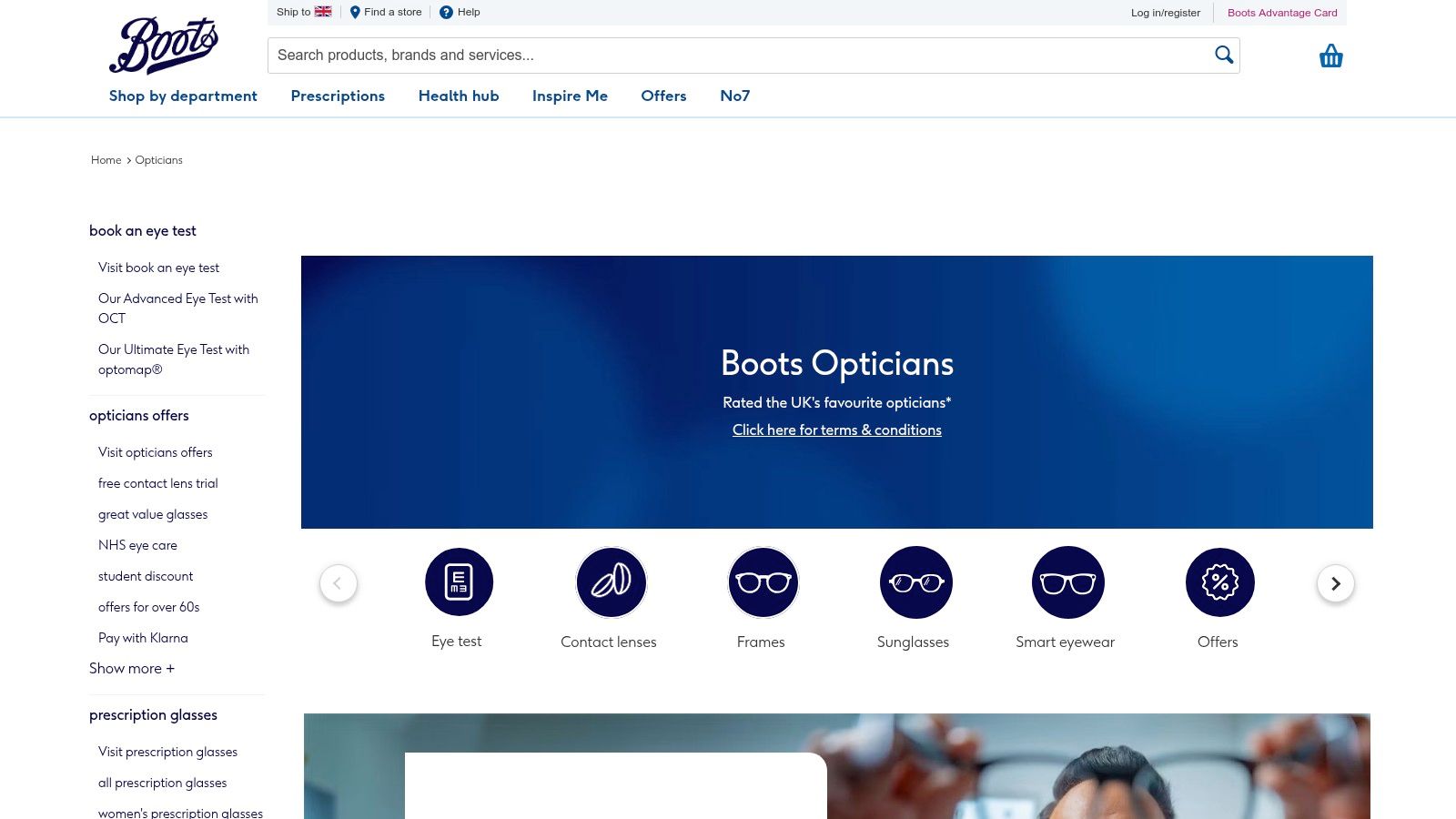Click the Offers label under carousel
The width and height of the screenshot is (1456, 819).
[1218, 642]
